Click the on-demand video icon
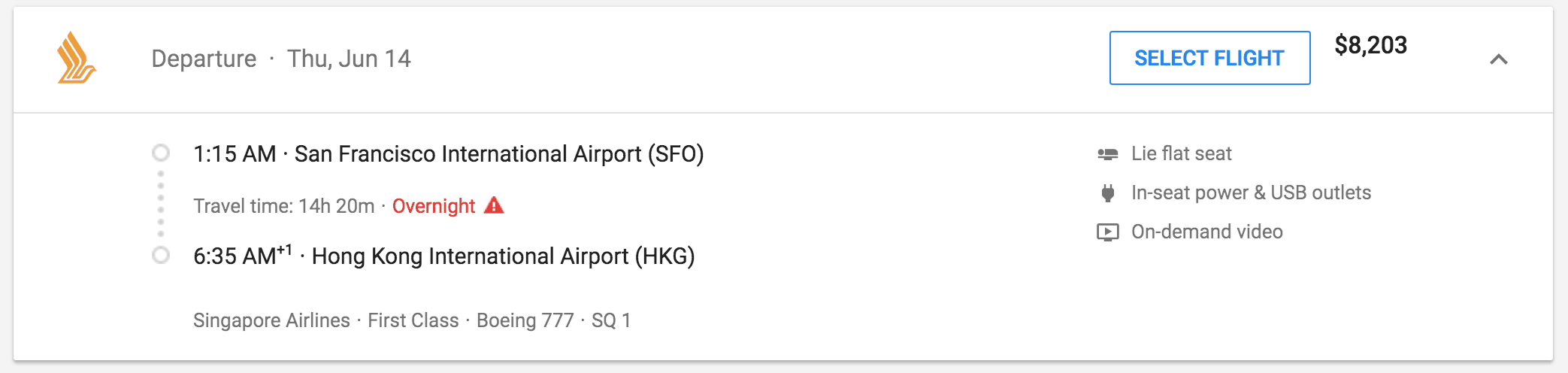Screen dimensions: 1568x373 point(1108,232)
